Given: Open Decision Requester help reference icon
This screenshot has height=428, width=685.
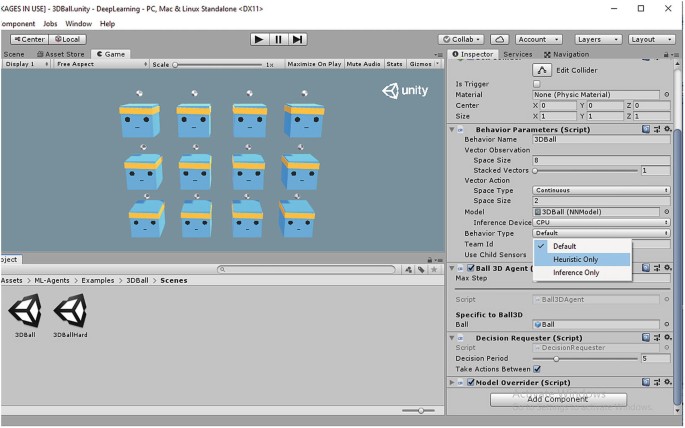Looking at the screenshot, I should point(646,338).
